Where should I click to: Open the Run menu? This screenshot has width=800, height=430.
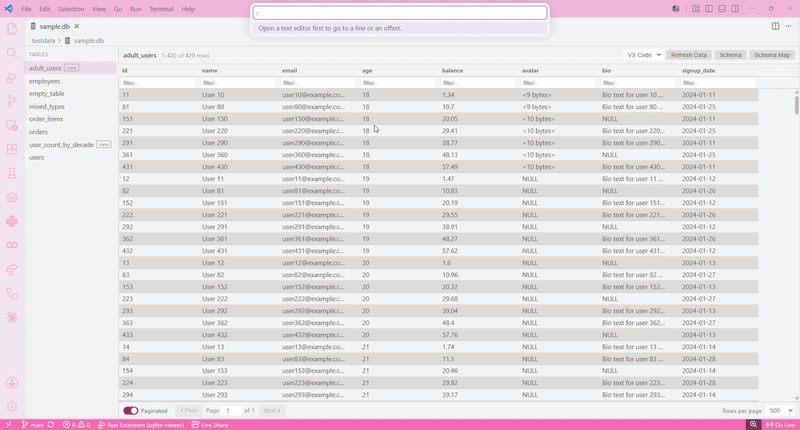point(136,9)
